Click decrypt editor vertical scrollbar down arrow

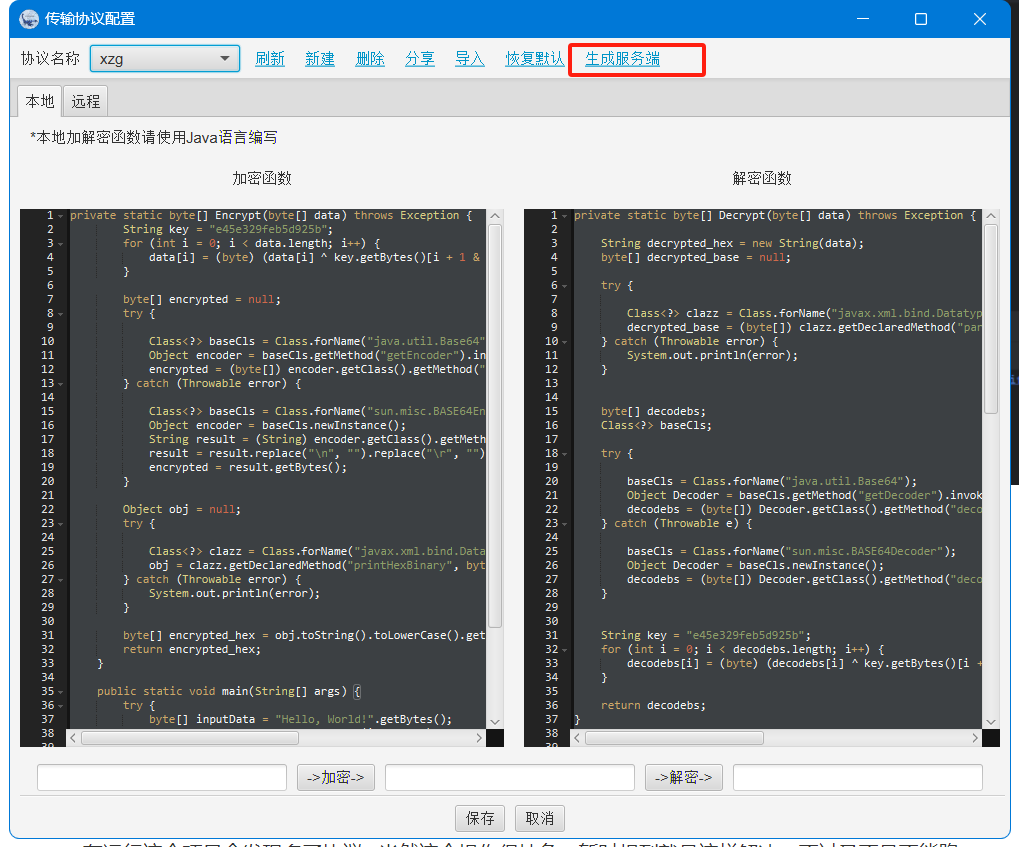click(990, 722)
